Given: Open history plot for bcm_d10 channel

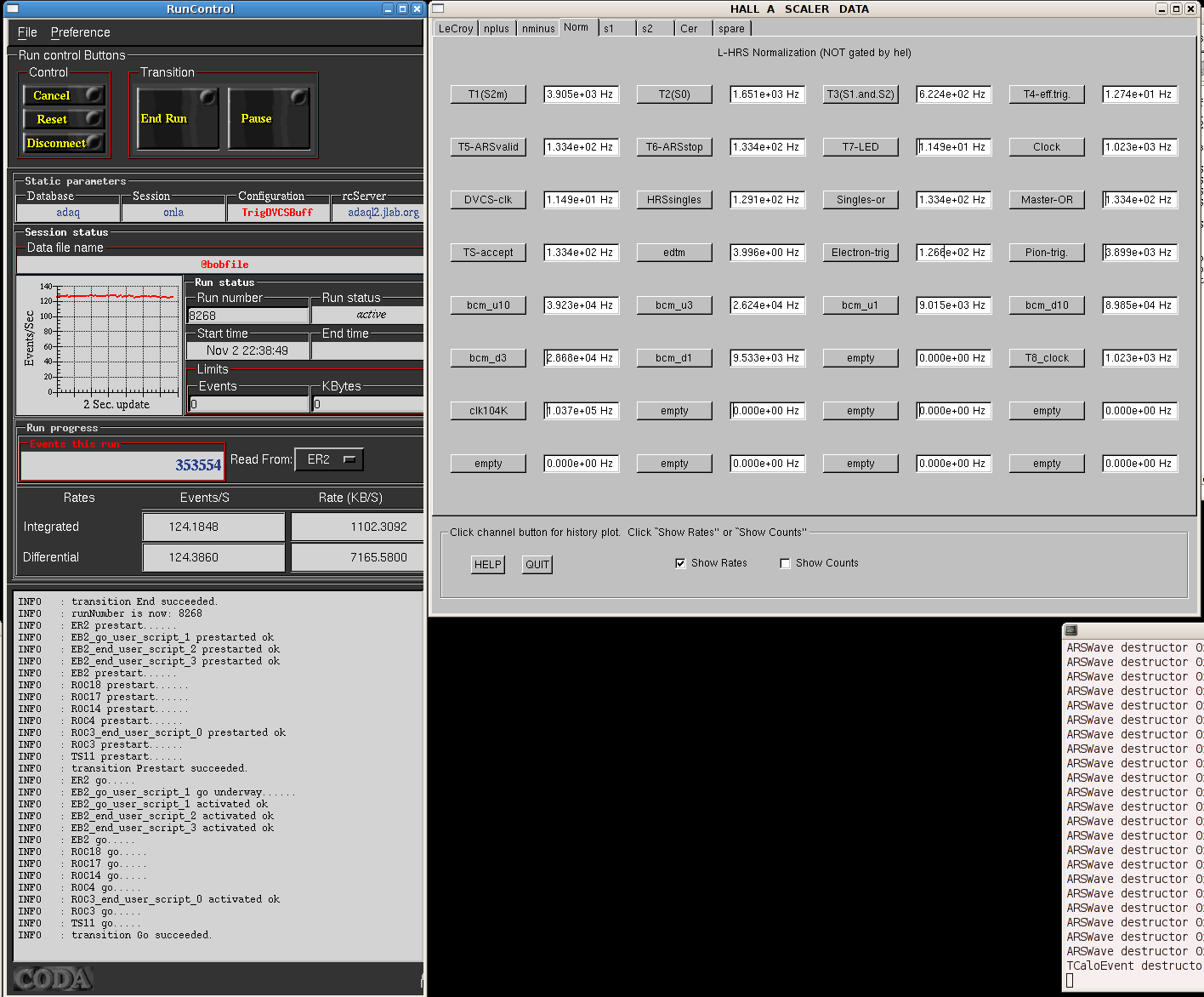Looking at the screenshot, I should (1047, 305).
